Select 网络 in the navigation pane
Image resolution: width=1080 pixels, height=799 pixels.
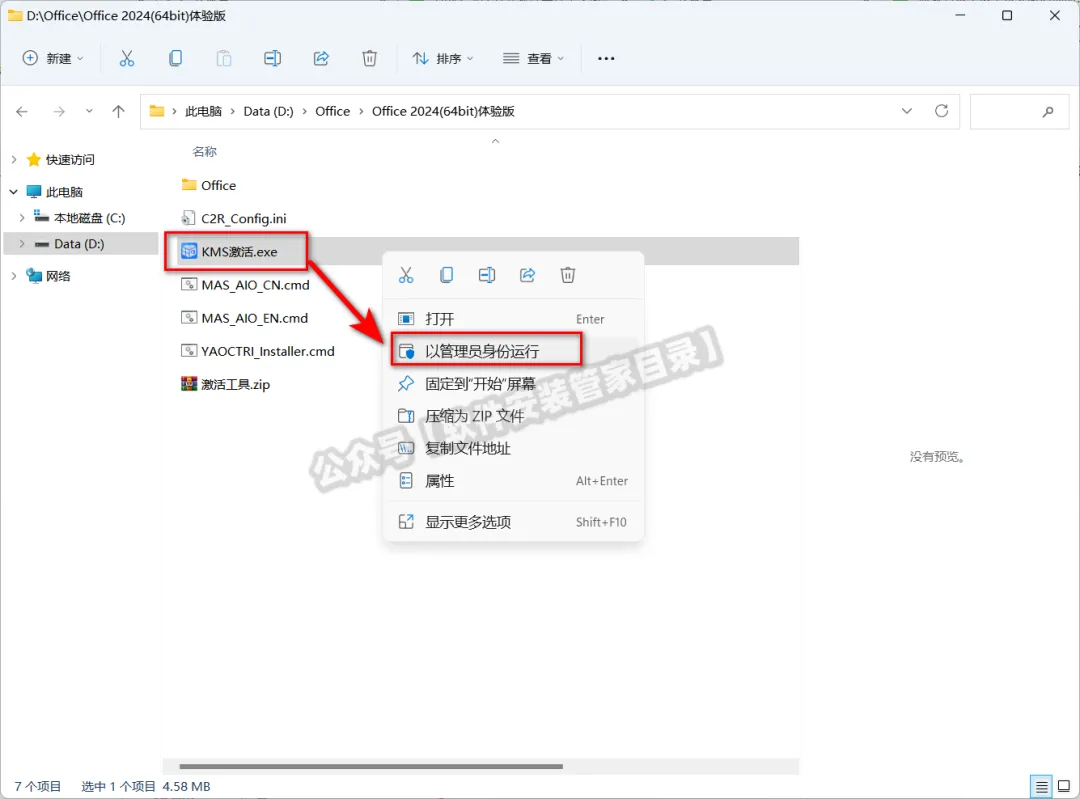tap(59, 276)
